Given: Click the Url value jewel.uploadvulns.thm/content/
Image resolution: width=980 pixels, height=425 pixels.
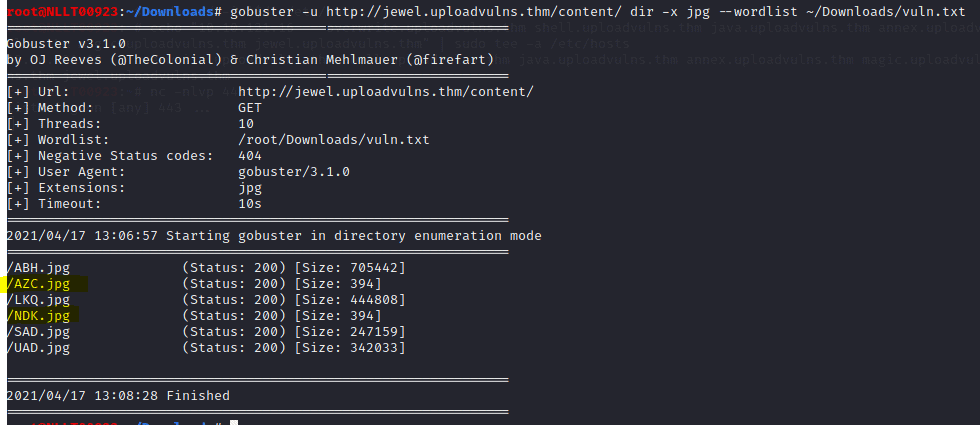Looking at the screenshot, I should point(386,92).
